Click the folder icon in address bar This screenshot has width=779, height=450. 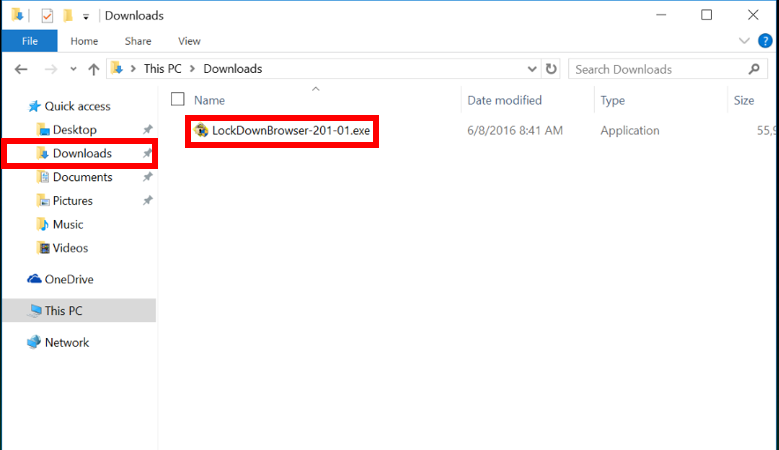tap(117, 68)
